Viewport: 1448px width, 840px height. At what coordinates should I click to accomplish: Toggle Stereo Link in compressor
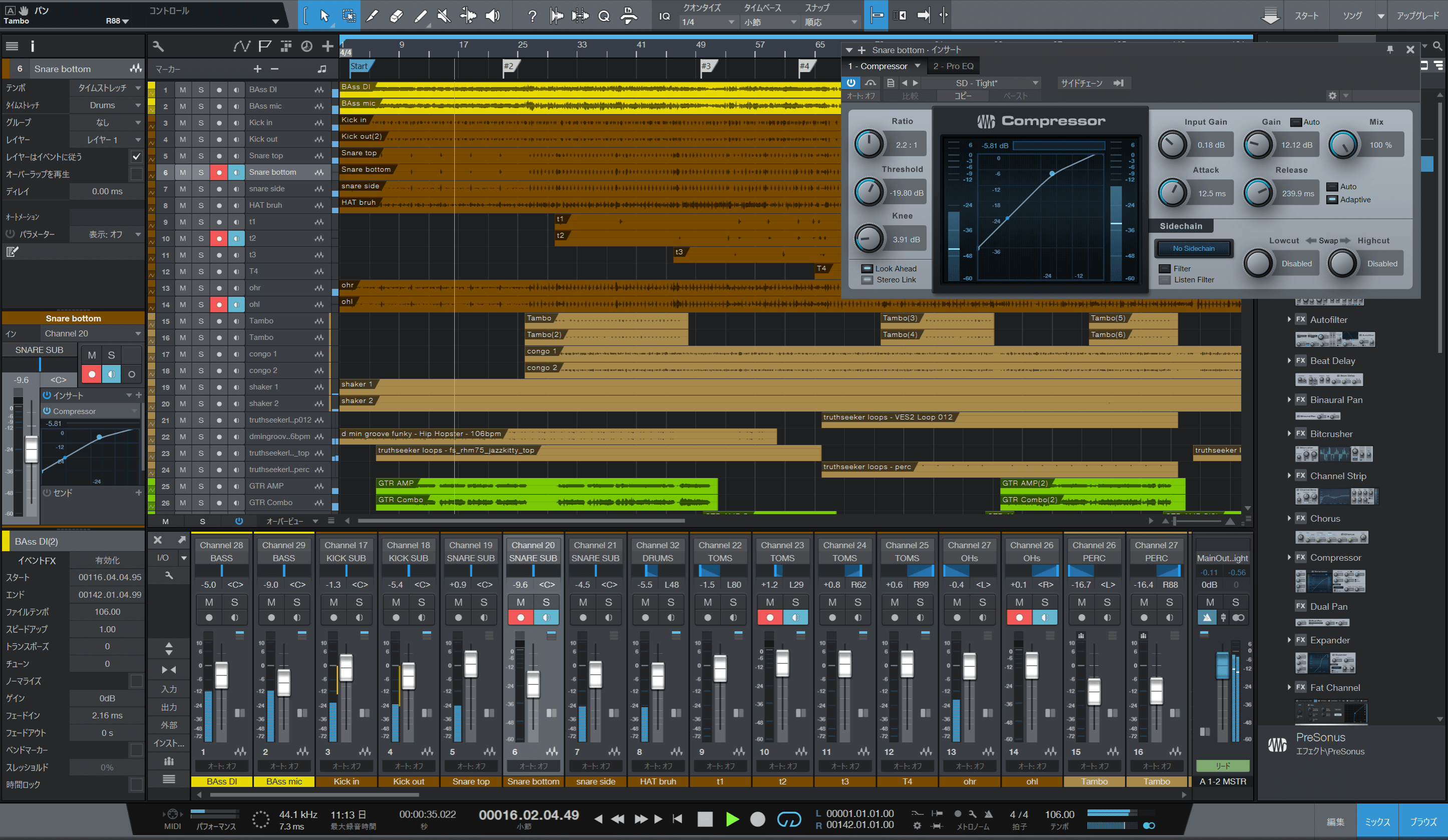click(866, 280)
